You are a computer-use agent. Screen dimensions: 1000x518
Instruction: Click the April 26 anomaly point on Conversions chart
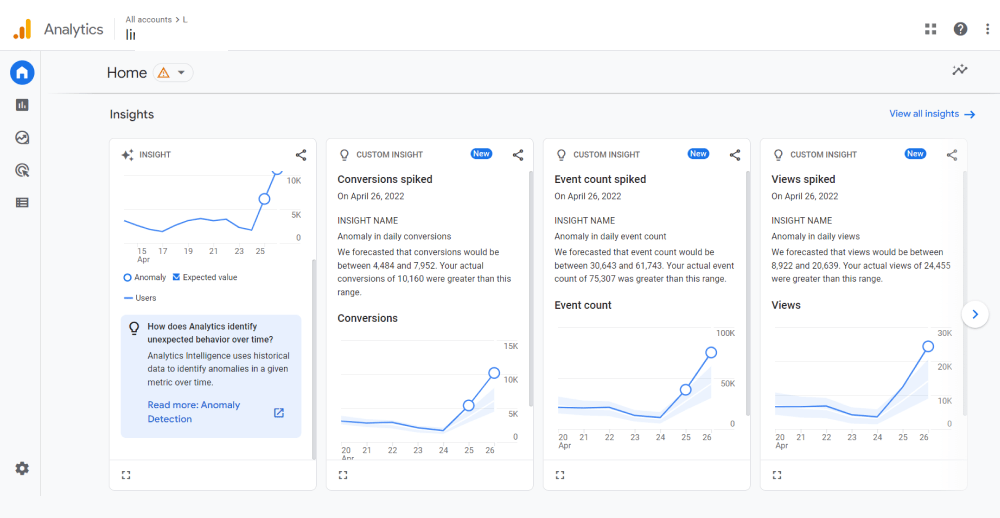tap(494, 373)
